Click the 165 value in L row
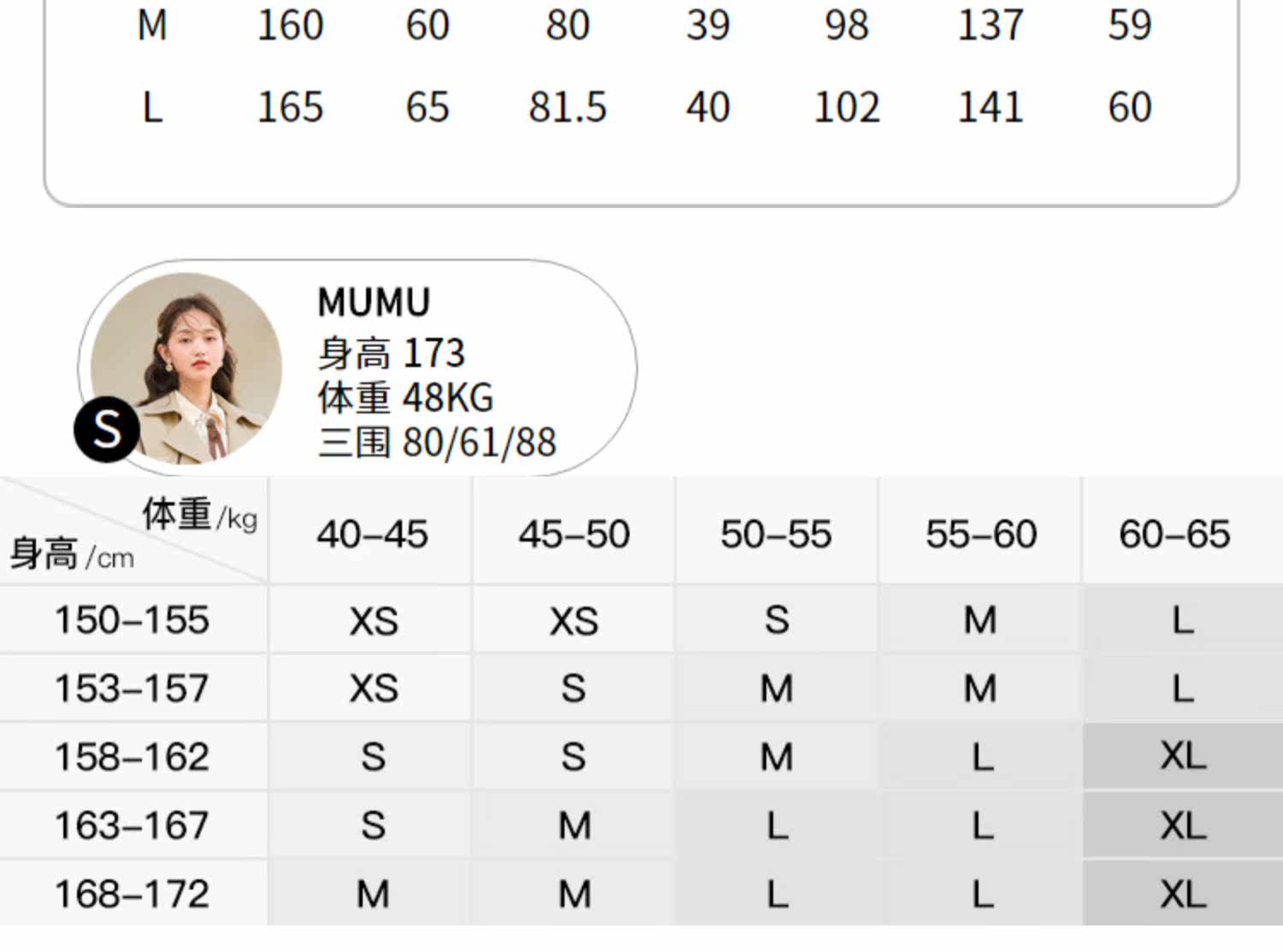Screen dimensions: 1283x952 coord(290,108)
